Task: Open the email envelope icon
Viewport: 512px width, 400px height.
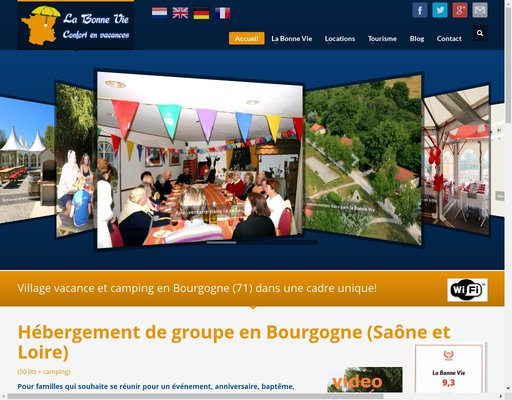Action: click(480, 10)
